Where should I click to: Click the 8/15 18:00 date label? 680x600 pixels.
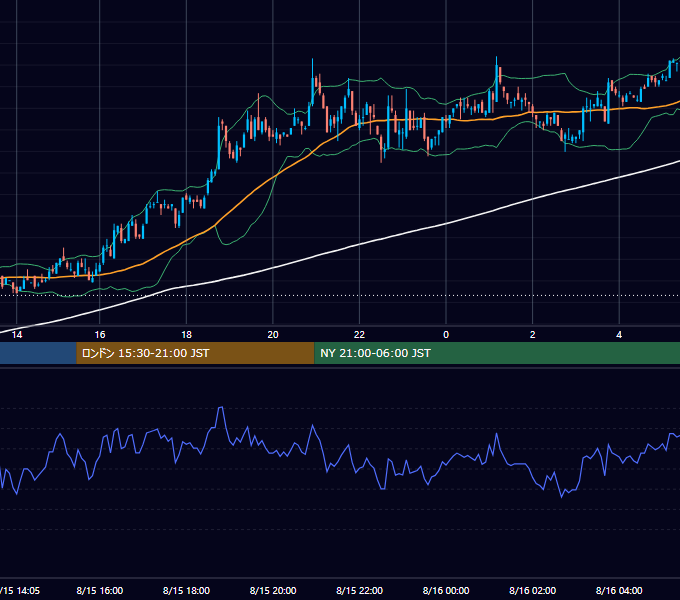point(186,590)
